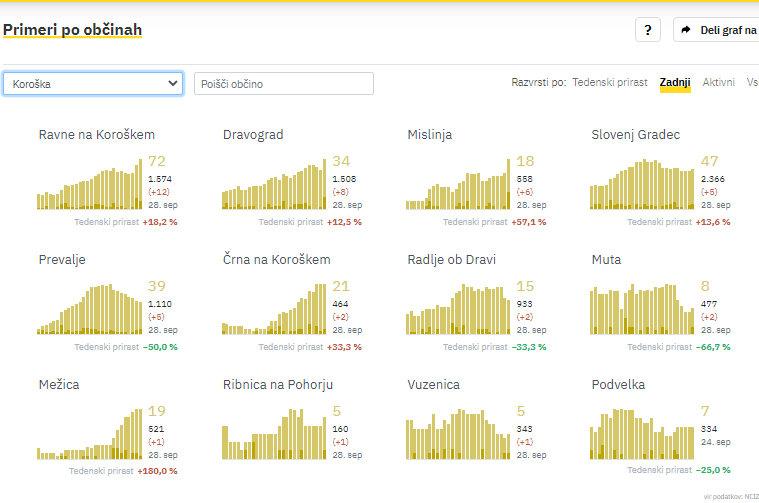The height and width of the screenshot is (503, 759).
Task: Select the Vuzenica bar chart
Action: click(459, 435)
